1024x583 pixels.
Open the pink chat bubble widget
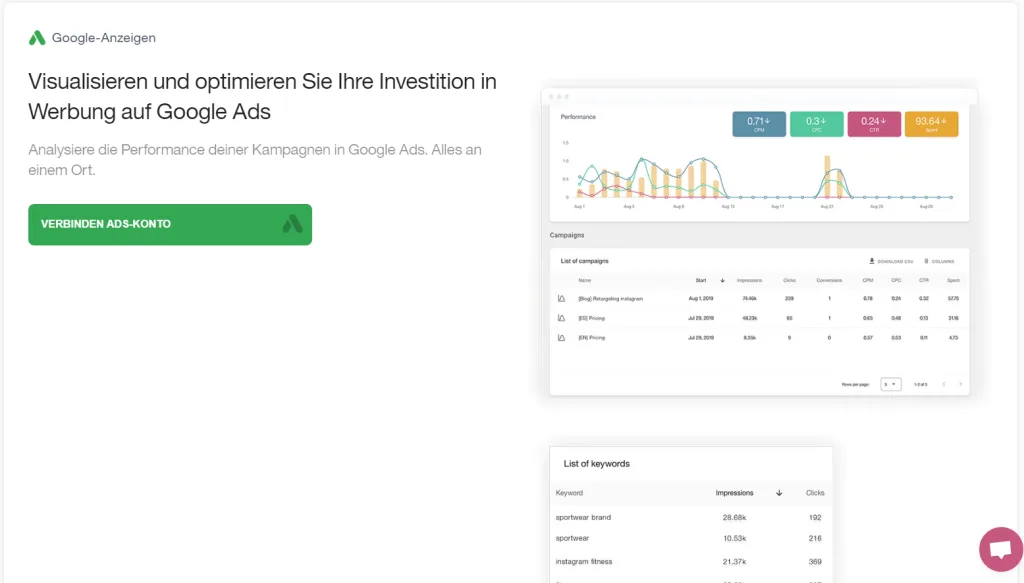(999, 549)
